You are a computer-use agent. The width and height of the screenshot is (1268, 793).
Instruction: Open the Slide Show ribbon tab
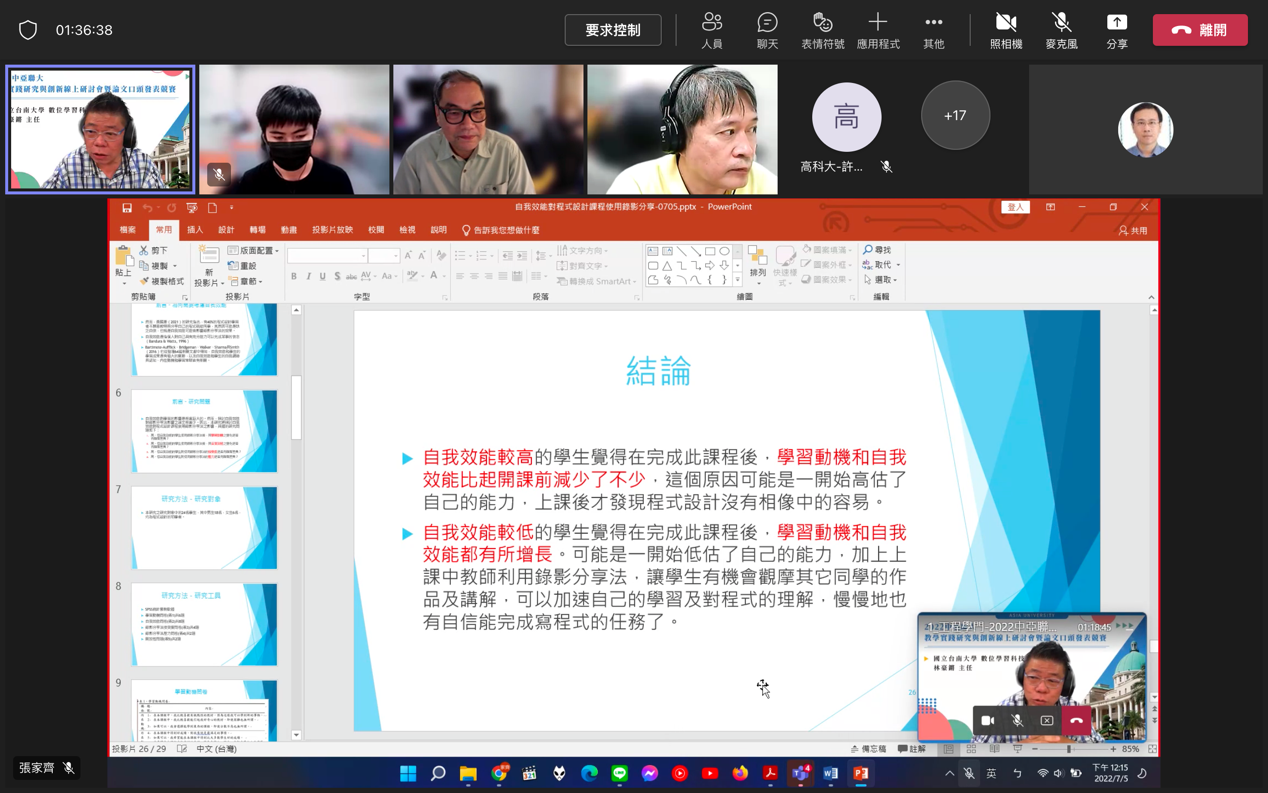(332, 230)
